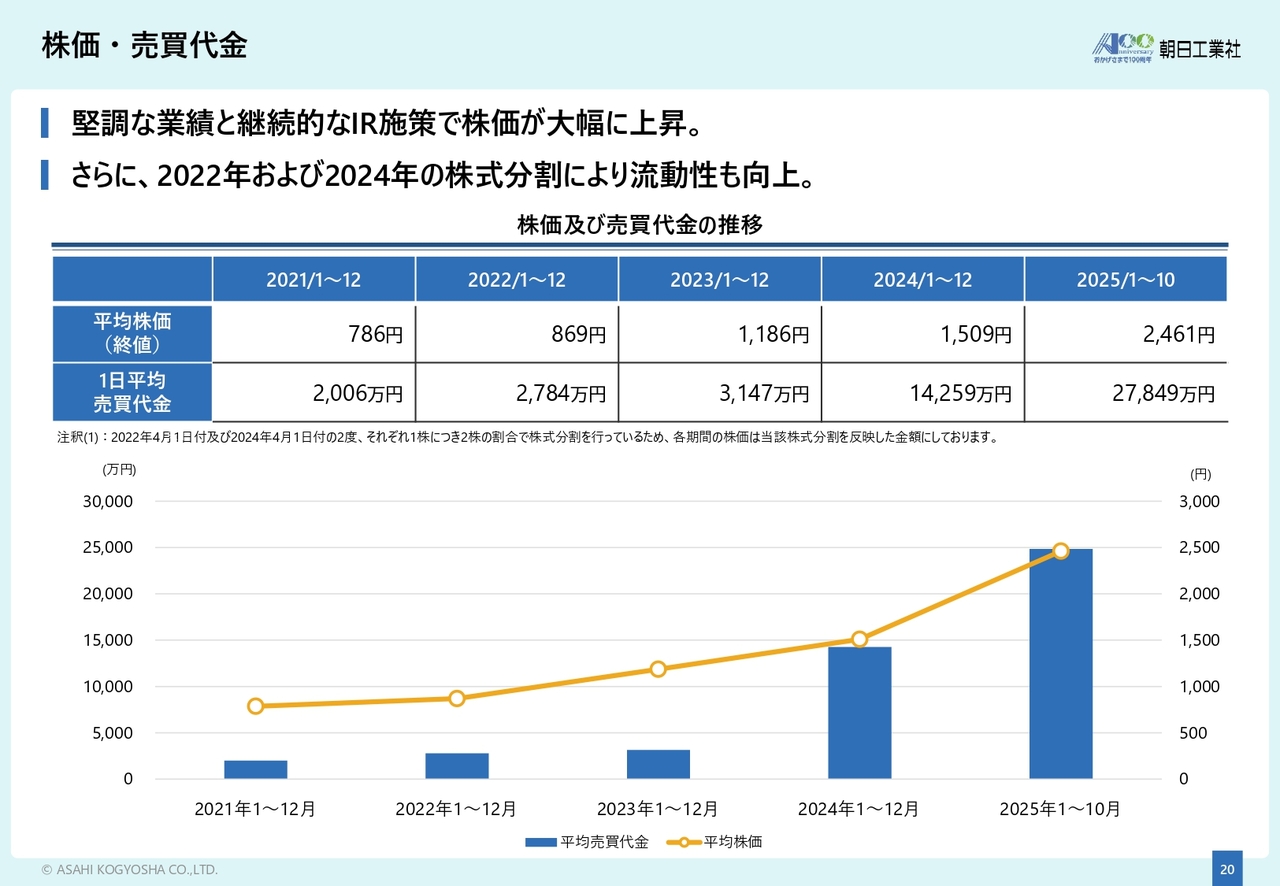1280x886 pixels.
Task: Select the 2023年1～12月 x-axis label
Action: click(x=657, y=809)
